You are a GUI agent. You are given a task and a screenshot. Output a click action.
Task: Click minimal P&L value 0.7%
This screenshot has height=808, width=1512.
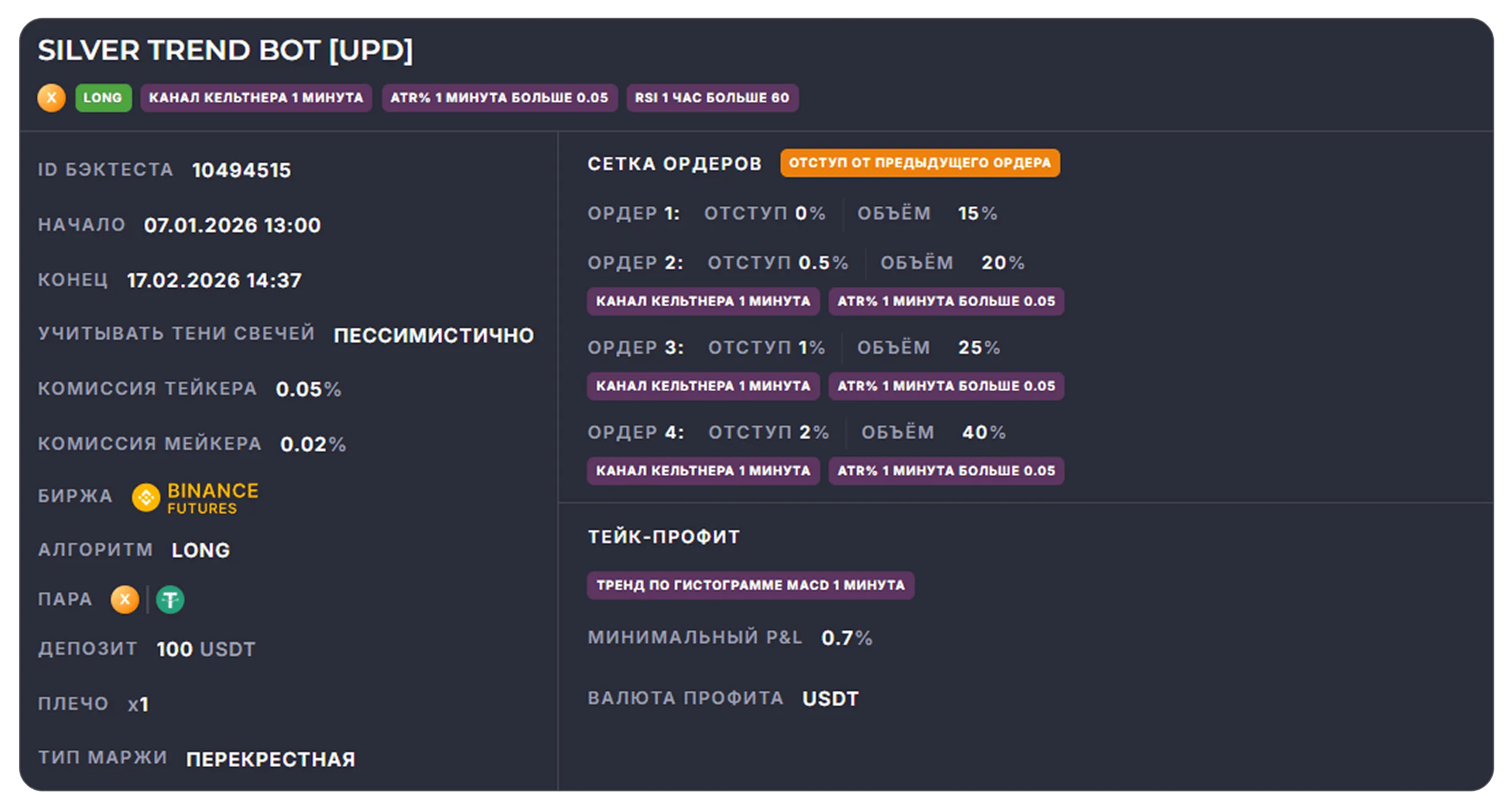coord(847,638)
